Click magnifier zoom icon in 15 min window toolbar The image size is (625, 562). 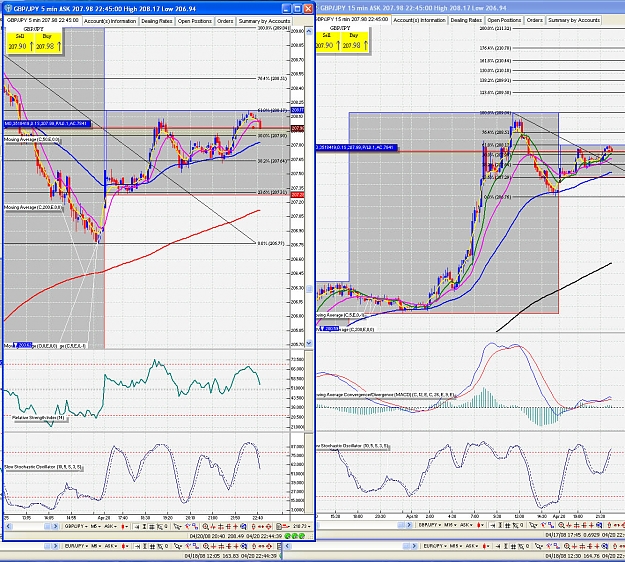point(561,525)
